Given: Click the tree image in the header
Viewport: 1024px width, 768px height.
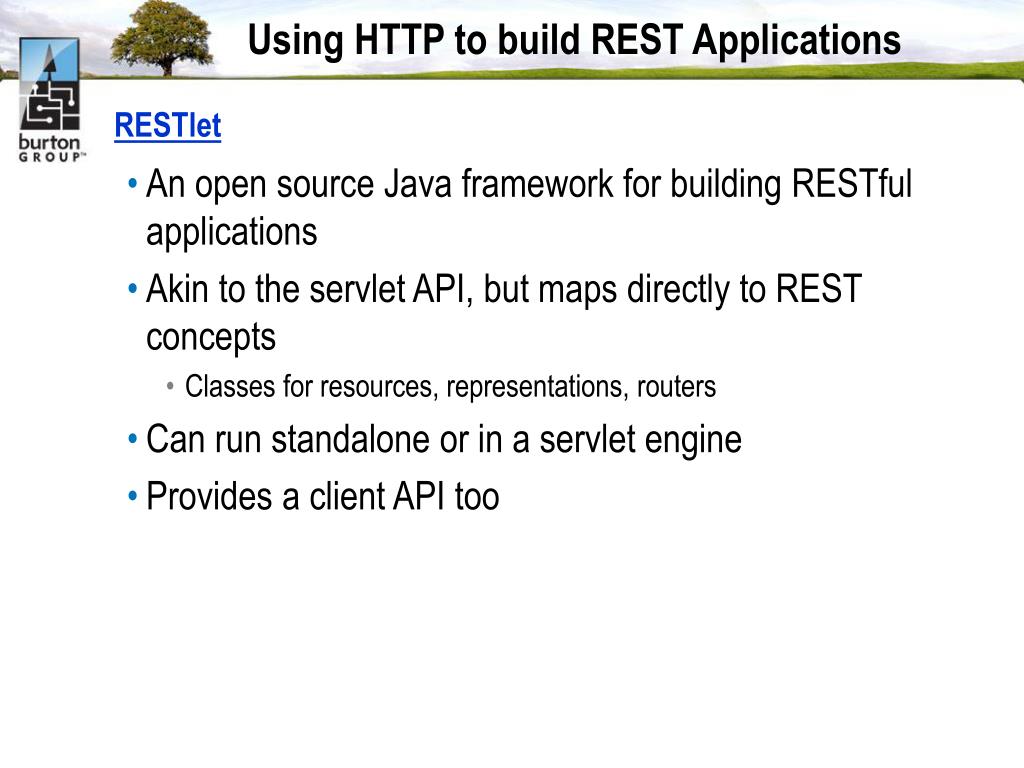Looking at the screenshot, I should click(x=162, y=37).
